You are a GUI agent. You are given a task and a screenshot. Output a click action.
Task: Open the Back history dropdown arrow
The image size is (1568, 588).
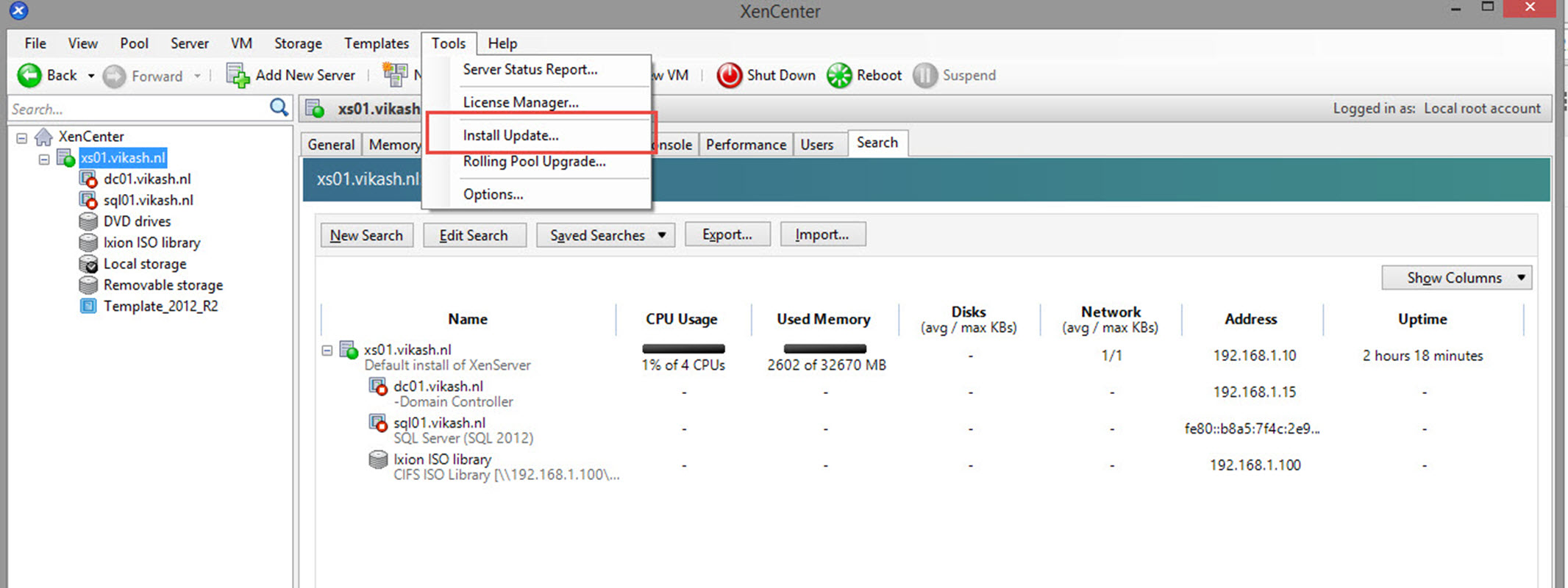(x=91, y=76)
